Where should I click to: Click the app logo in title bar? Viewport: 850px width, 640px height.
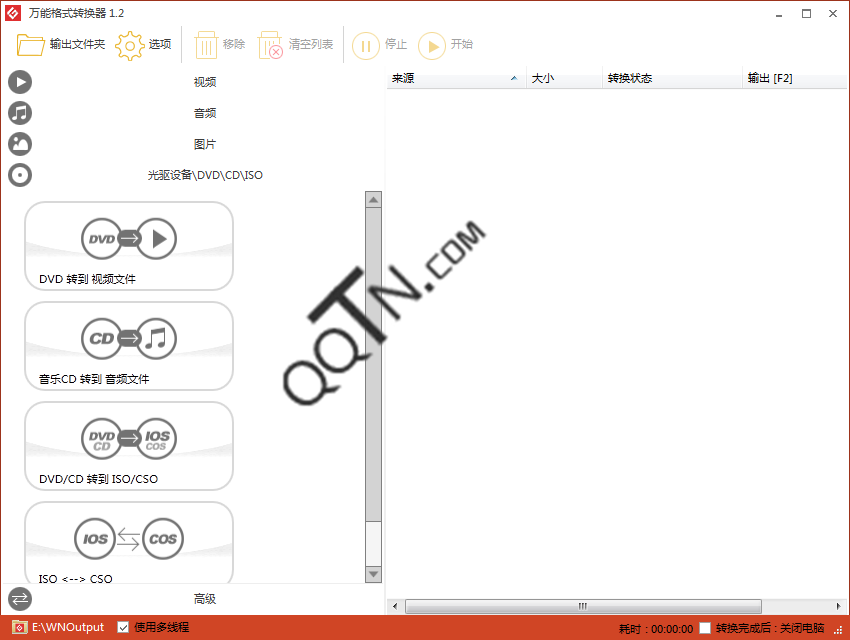13,12
